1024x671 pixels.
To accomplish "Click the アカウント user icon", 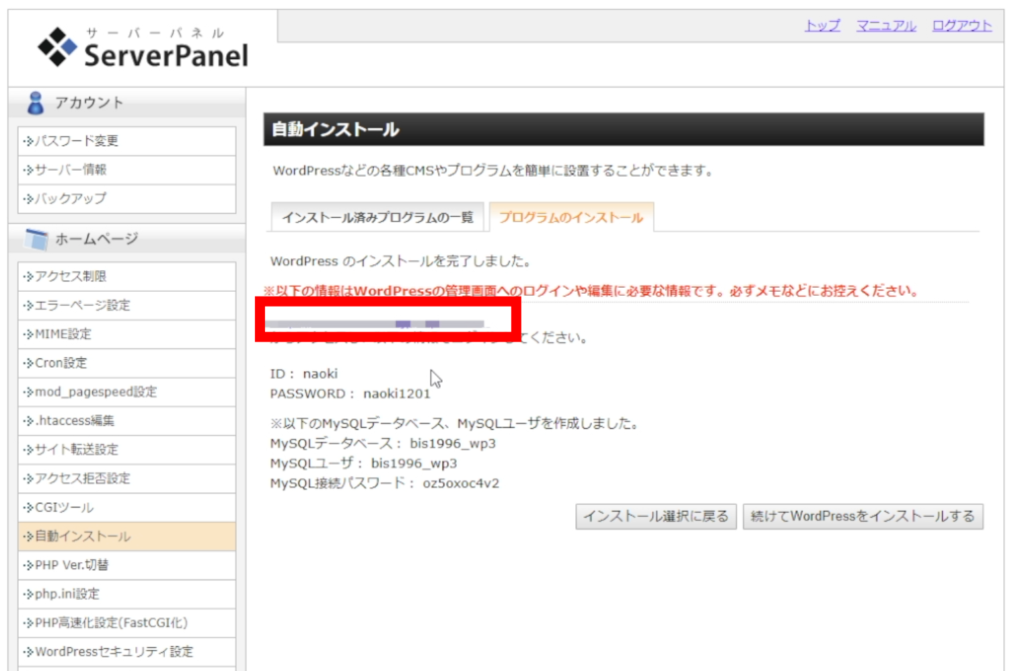I will [35, 103].
